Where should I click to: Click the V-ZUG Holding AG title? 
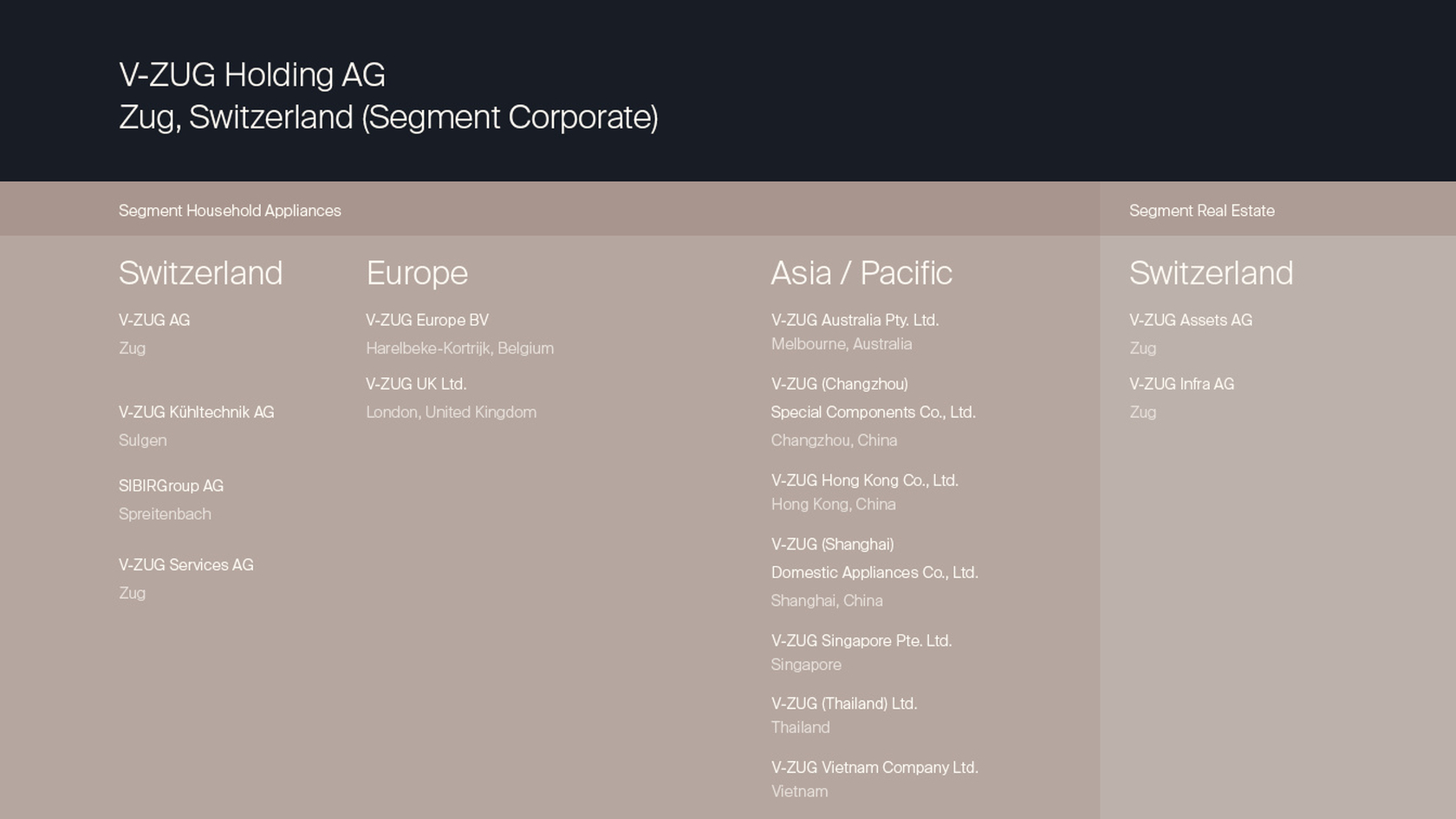[252, 75]
